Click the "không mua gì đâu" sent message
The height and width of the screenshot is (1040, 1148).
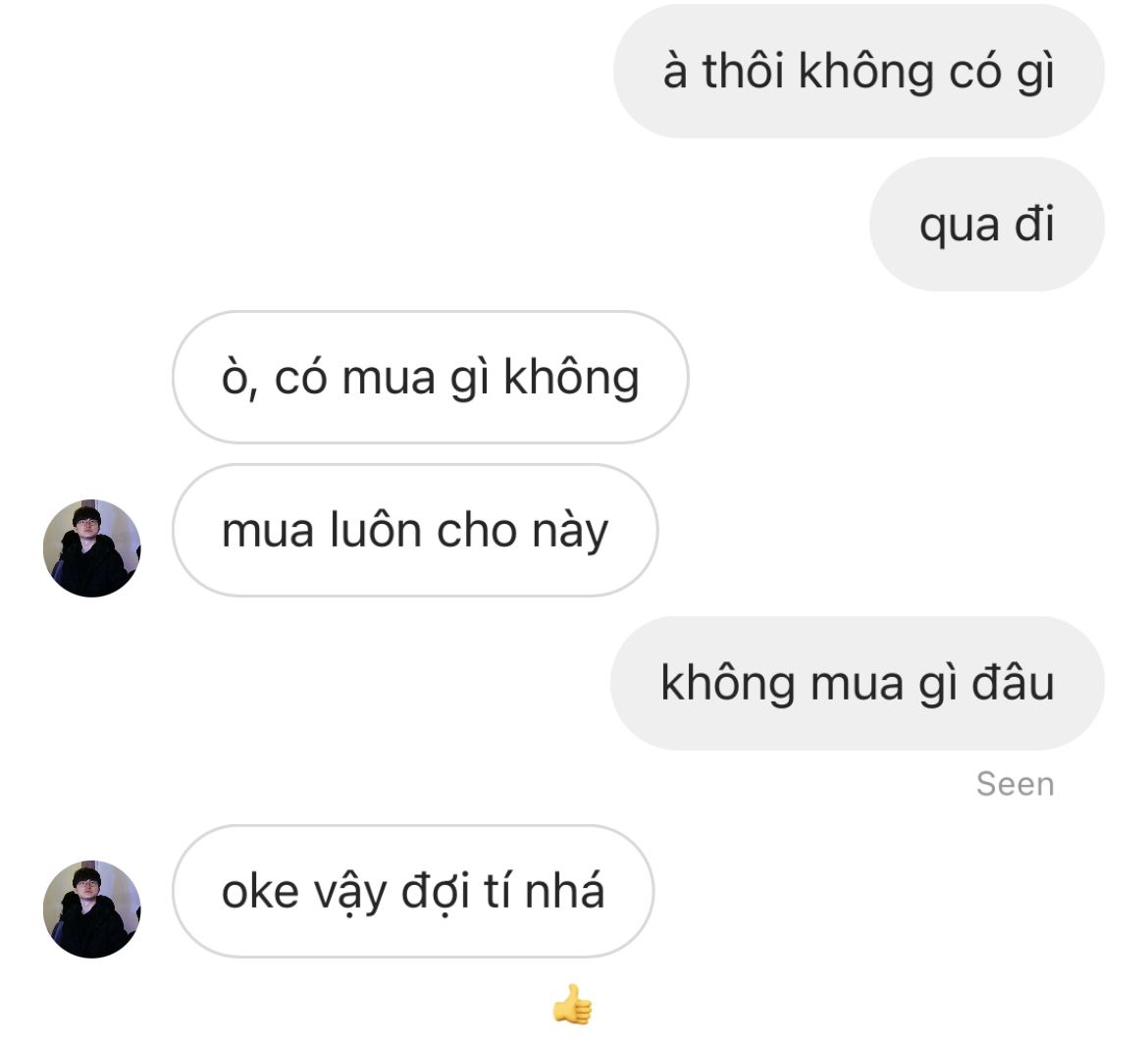[x=857, y=683]
